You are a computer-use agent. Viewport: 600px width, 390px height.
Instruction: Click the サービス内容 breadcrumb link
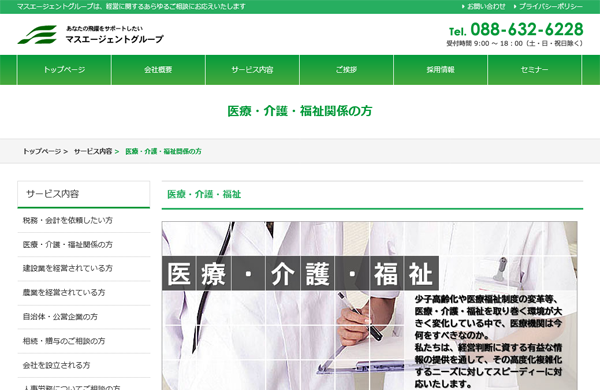[93, 151]
